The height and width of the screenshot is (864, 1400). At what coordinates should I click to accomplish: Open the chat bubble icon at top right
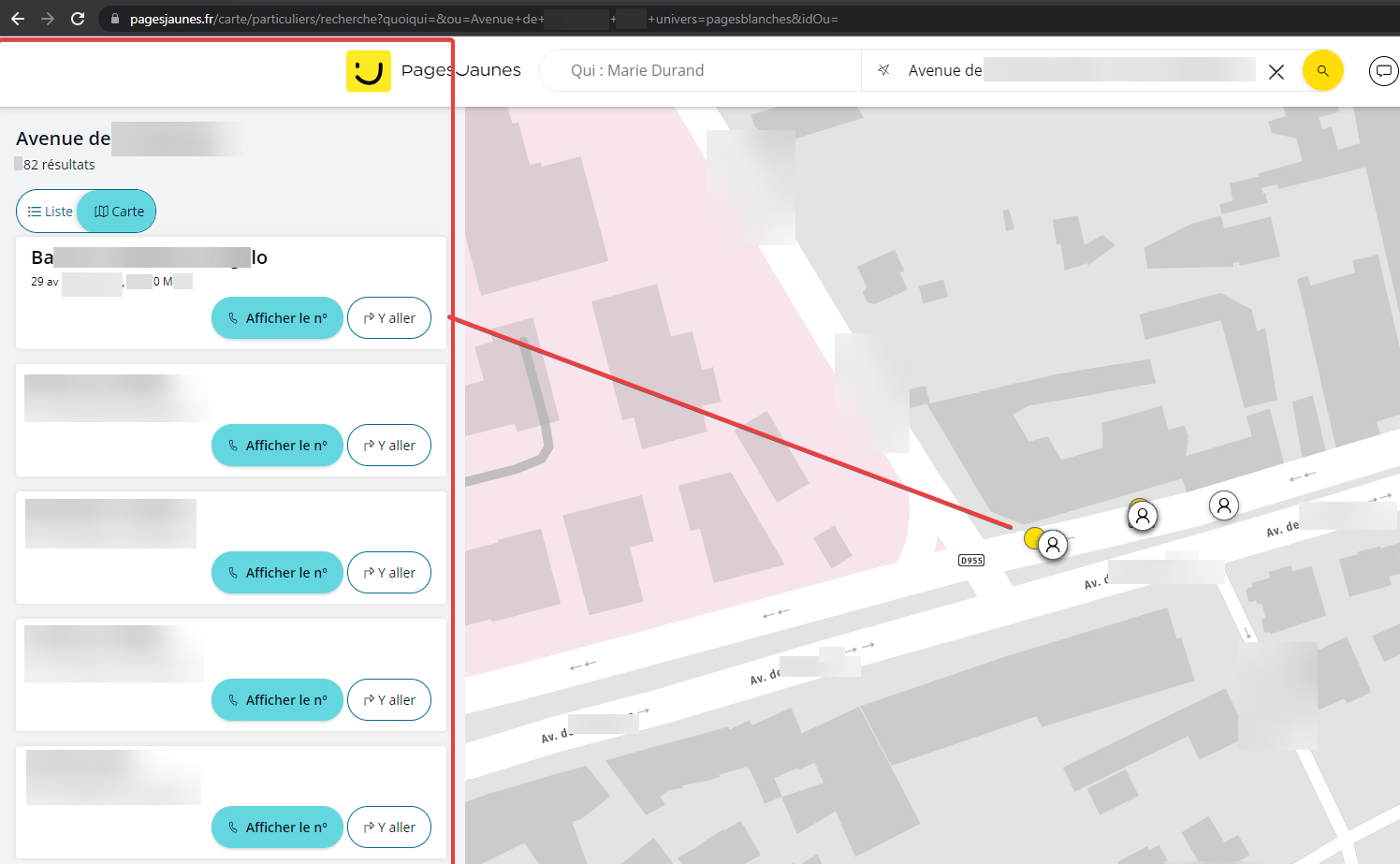[1383, 70]
